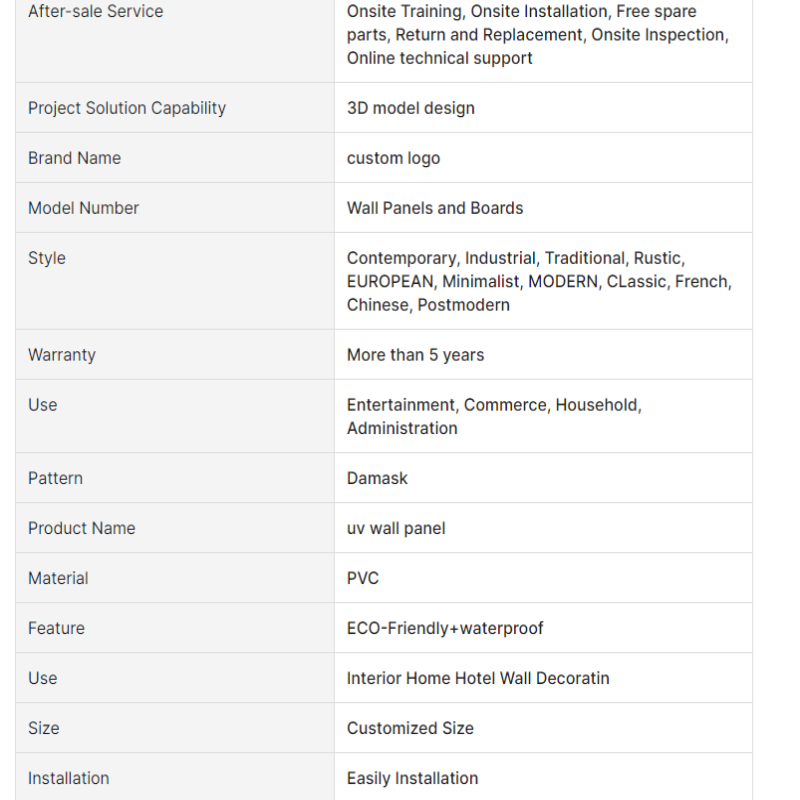Select the ECO-Friendly+waterproof feature value
The height and width of the screenshot is (800, 800).
click(445, 629)
